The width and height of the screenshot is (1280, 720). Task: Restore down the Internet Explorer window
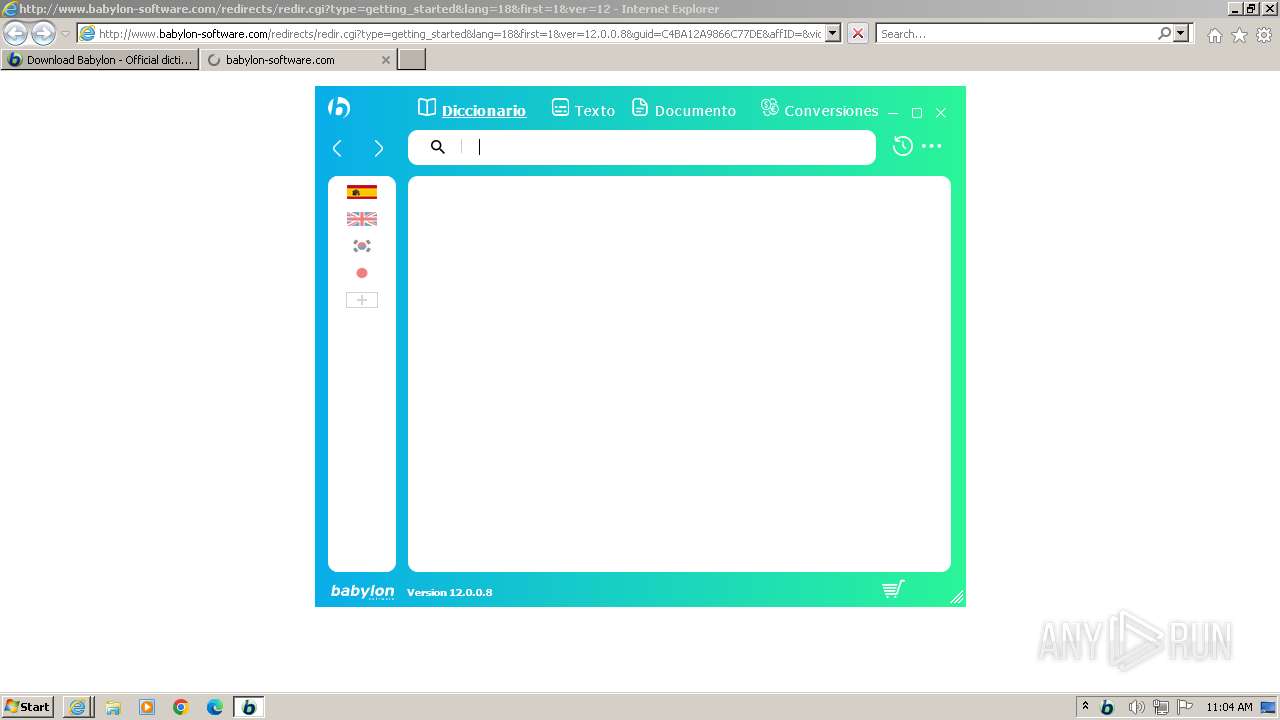pos(1251,8)
